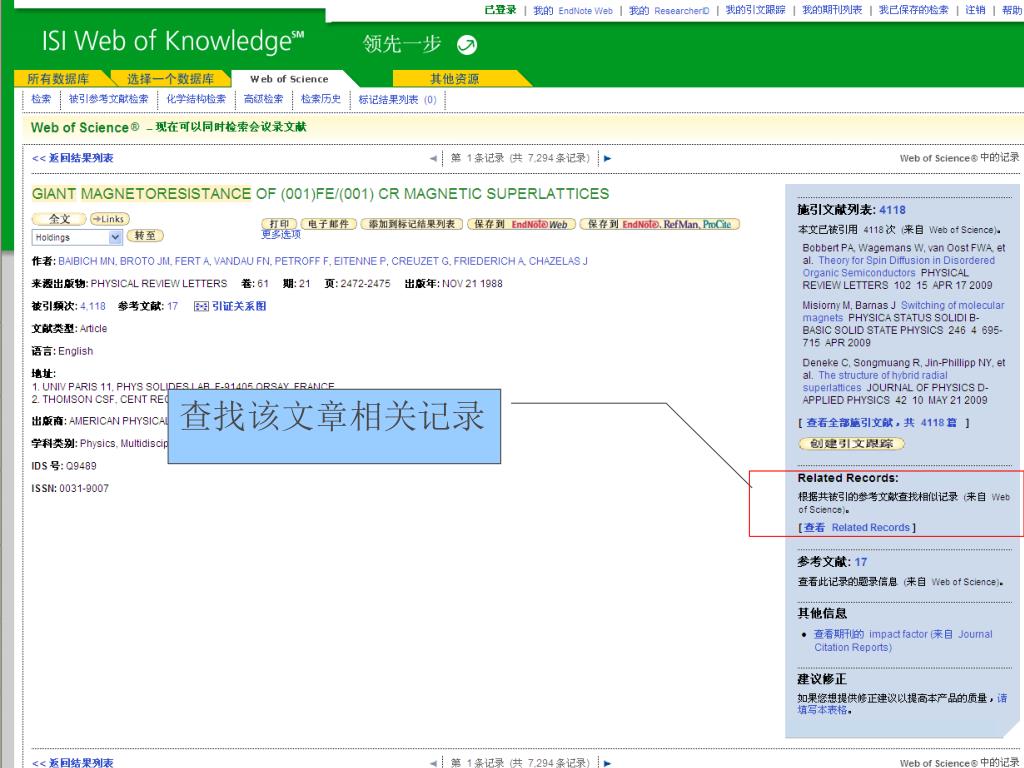Click 返回结果列表 link at bottom
Image resolution: width=1024 pixels, height=768 pixels.
pos(72,762)
